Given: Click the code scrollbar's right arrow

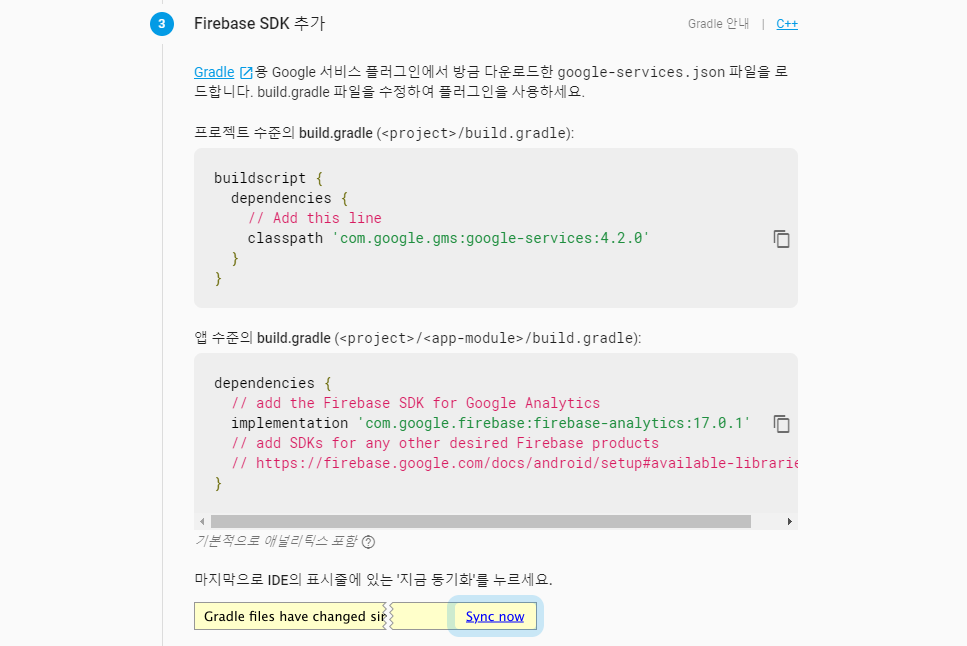Looking at the screenshot, I should pos(789,521).
